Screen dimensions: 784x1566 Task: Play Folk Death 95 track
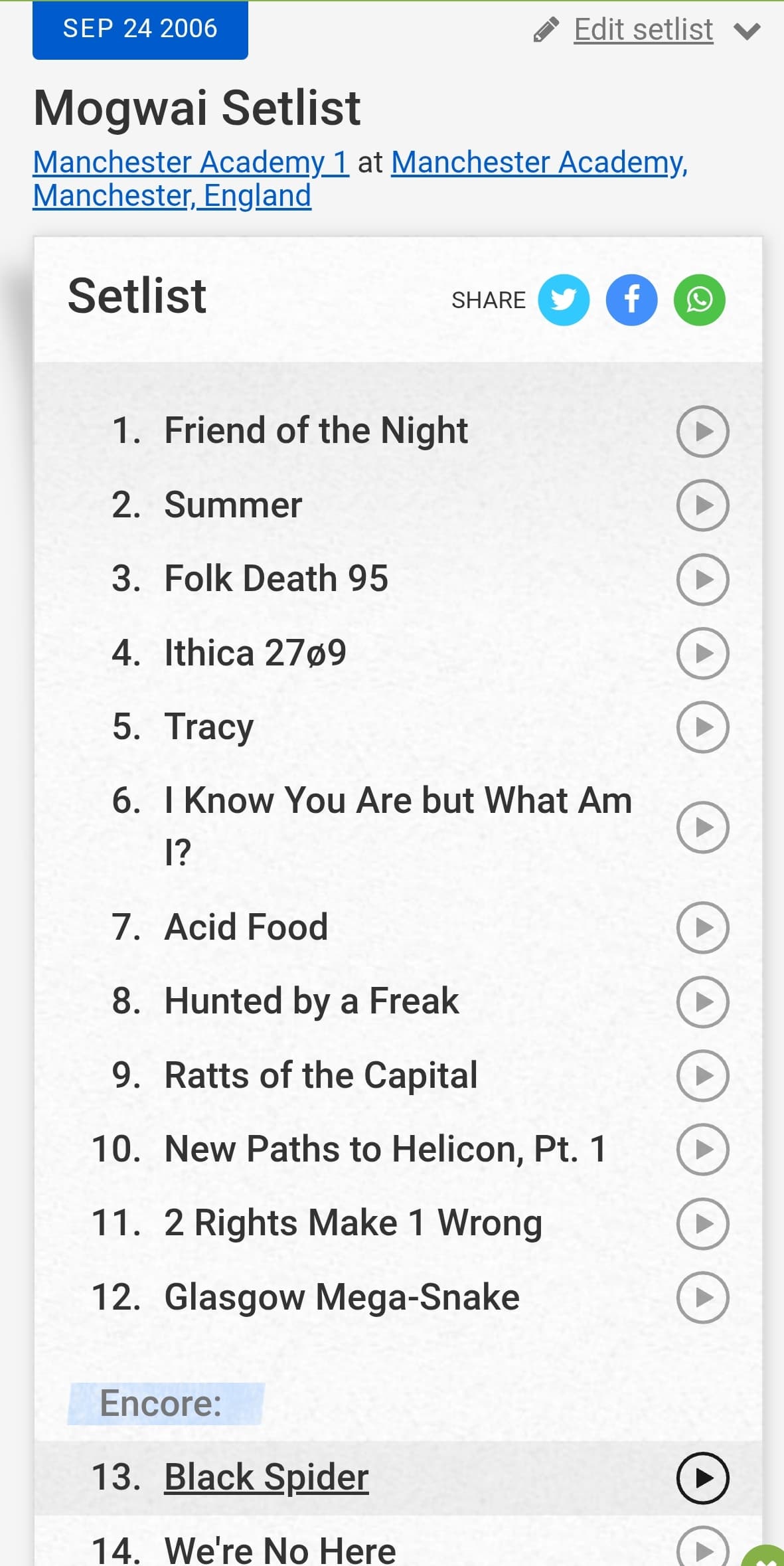click(x=702, y=579)
